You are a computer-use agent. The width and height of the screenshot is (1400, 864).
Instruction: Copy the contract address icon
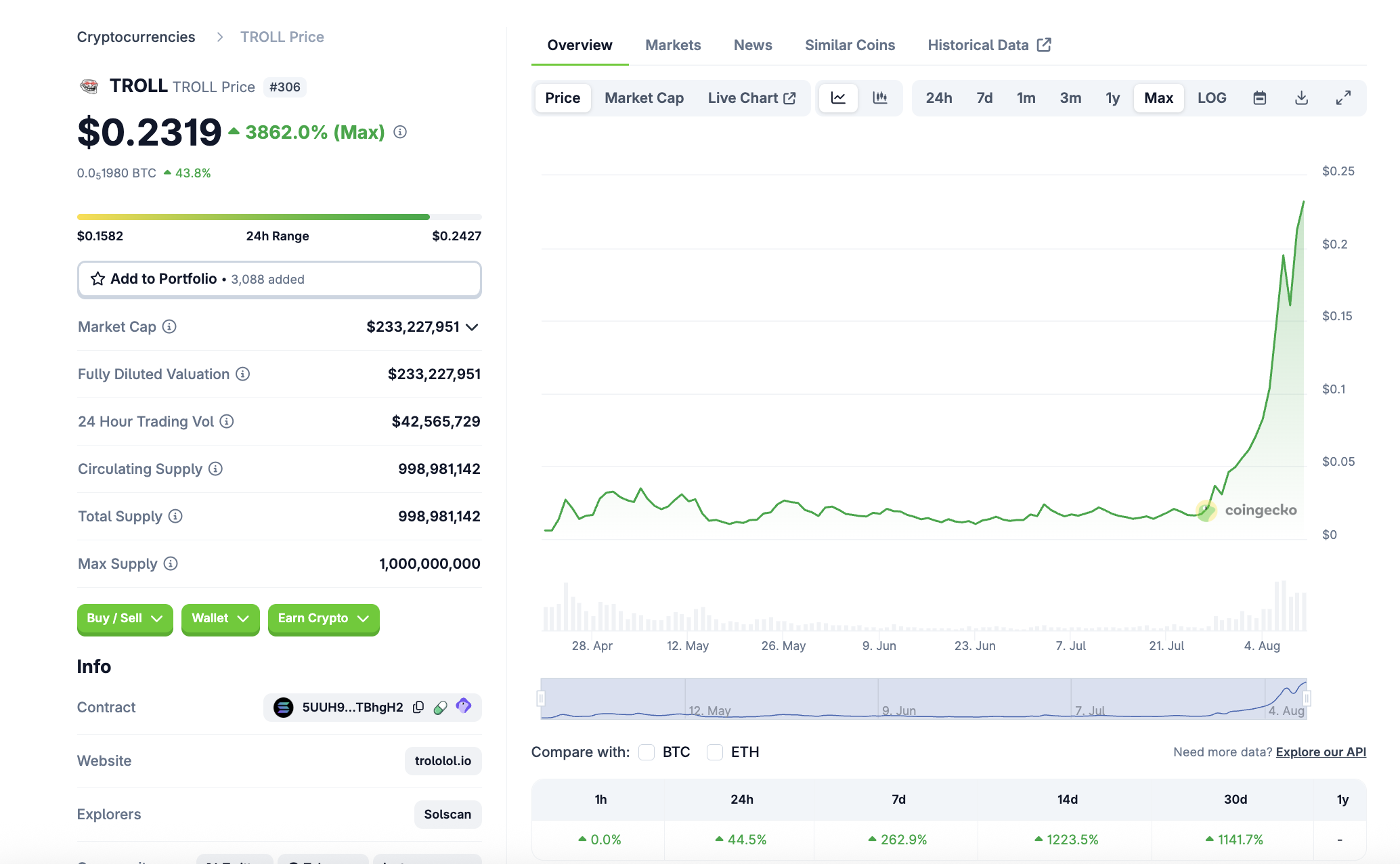[x=418, y=707]
